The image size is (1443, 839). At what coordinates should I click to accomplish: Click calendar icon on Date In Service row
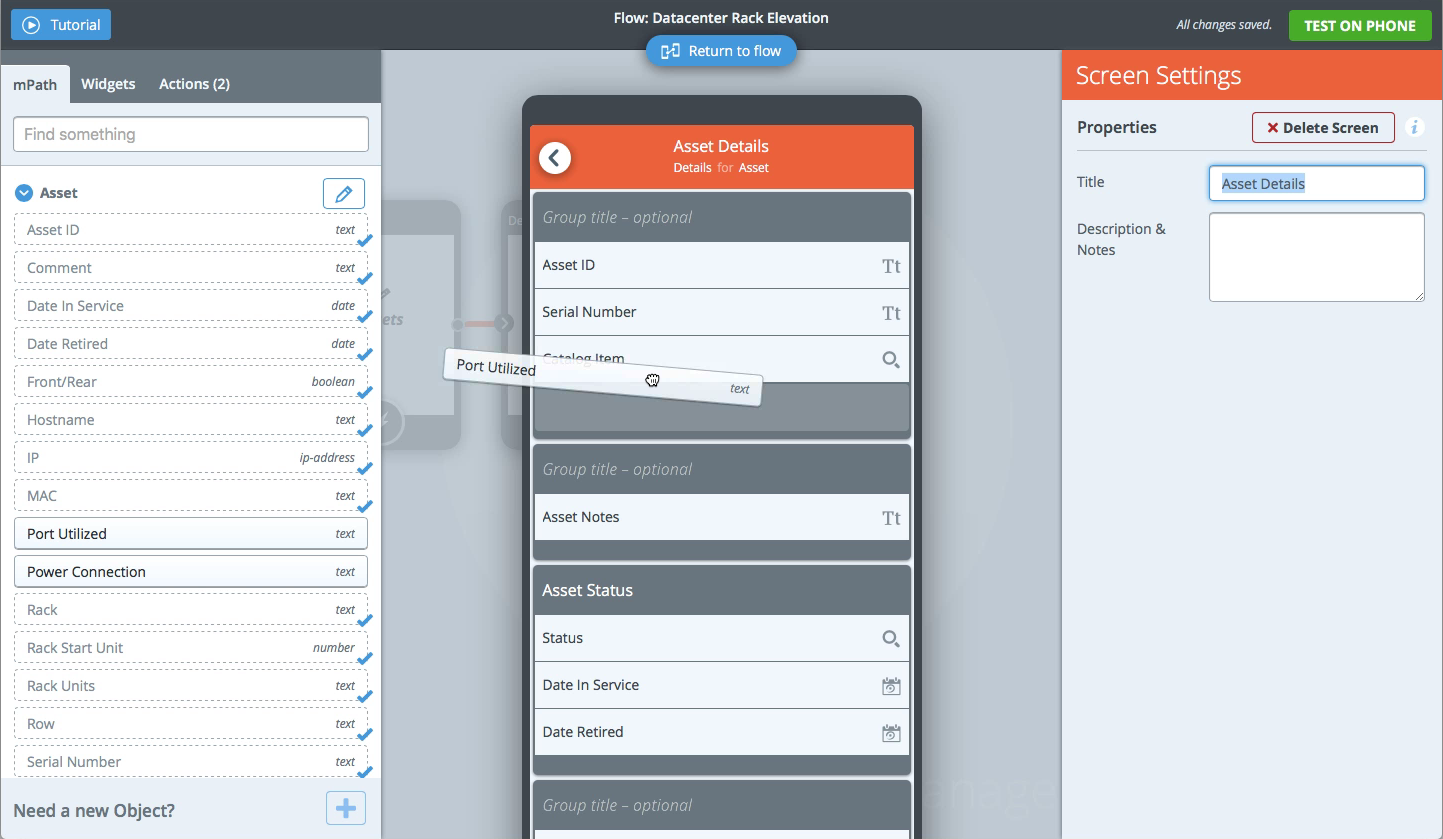(891, 686)
